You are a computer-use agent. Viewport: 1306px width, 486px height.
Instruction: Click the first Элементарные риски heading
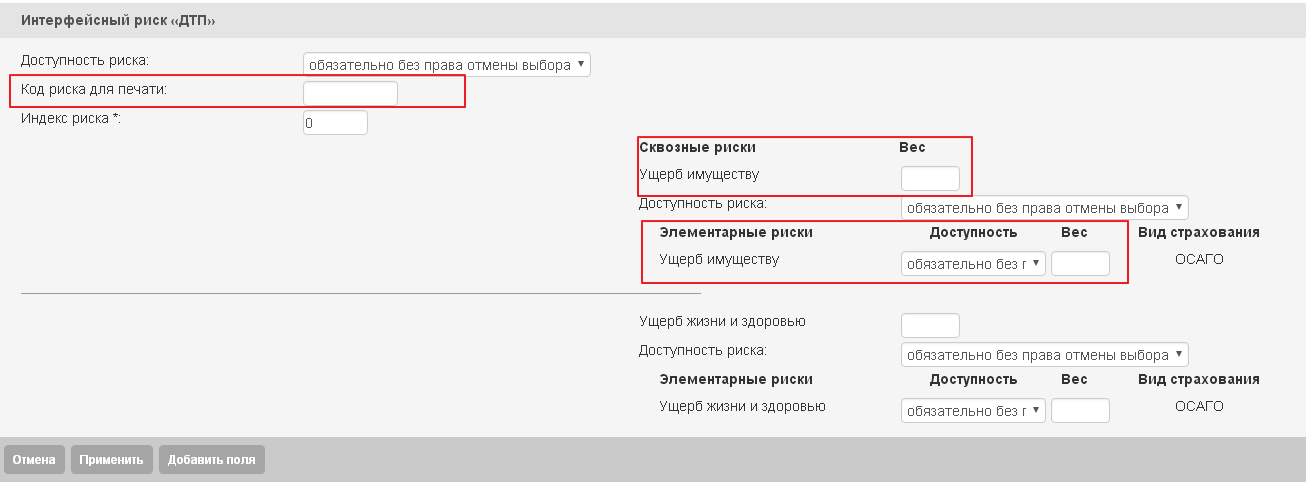736,232
